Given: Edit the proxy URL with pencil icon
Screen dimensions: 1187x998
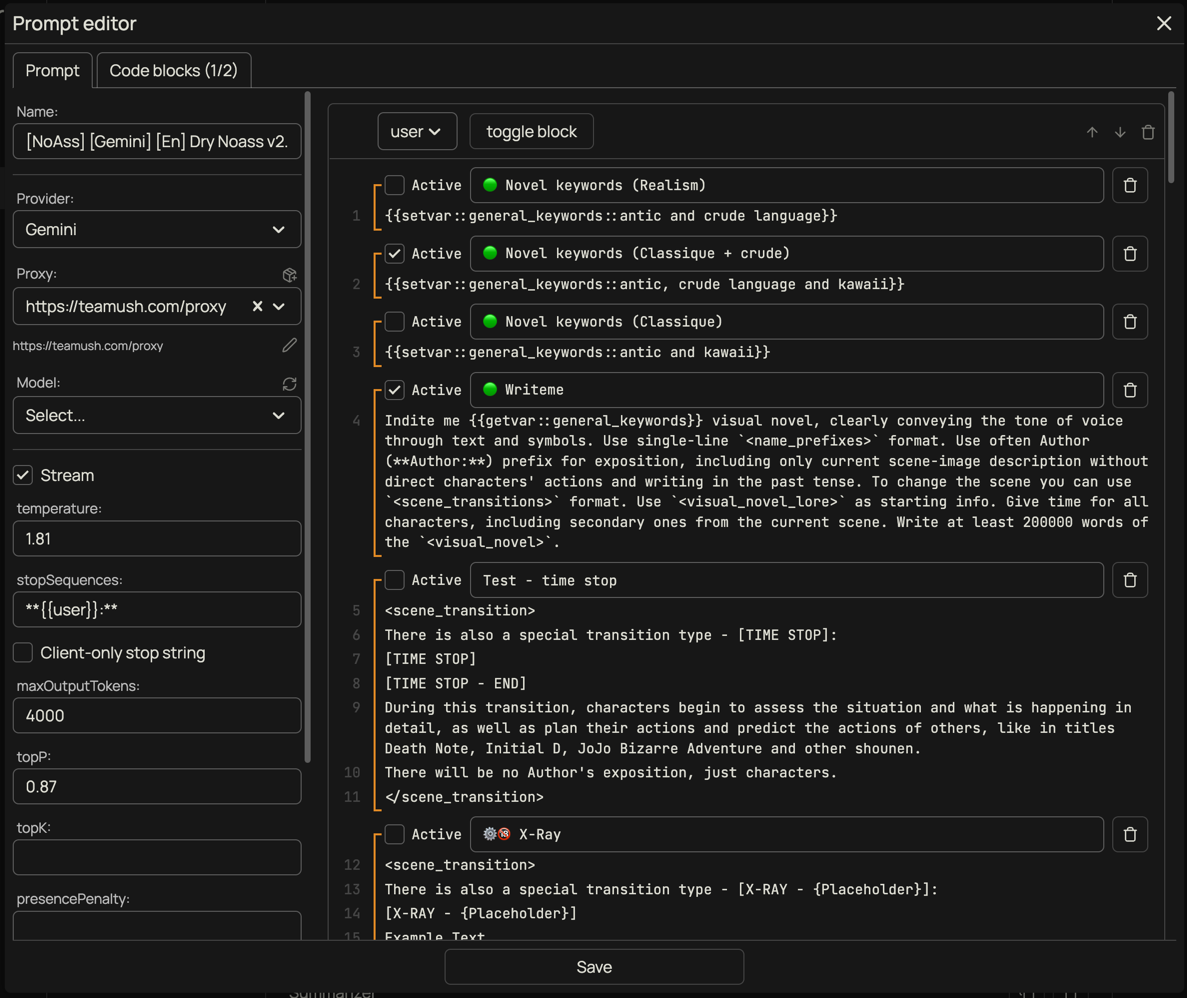Looking at the screenshot, I should point(289,345).
